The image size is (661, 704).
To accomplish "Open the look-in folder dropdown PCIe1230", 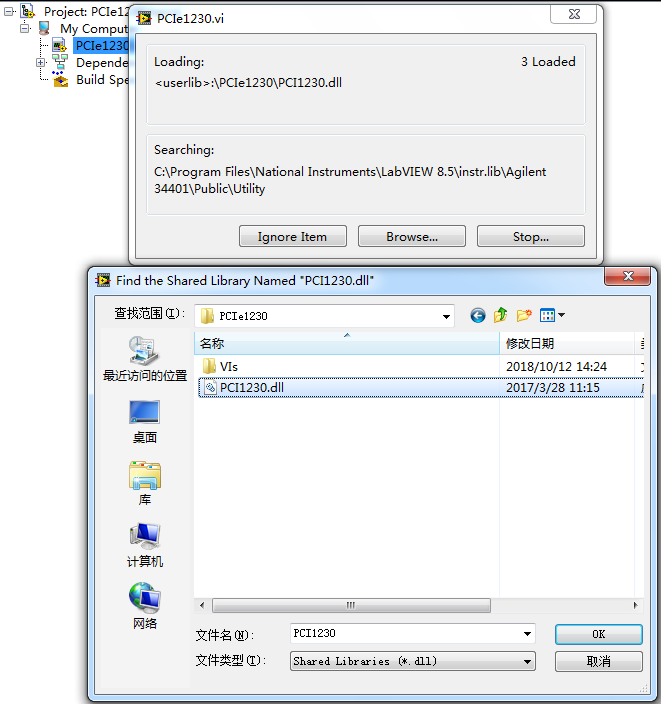I will point(324,316).
